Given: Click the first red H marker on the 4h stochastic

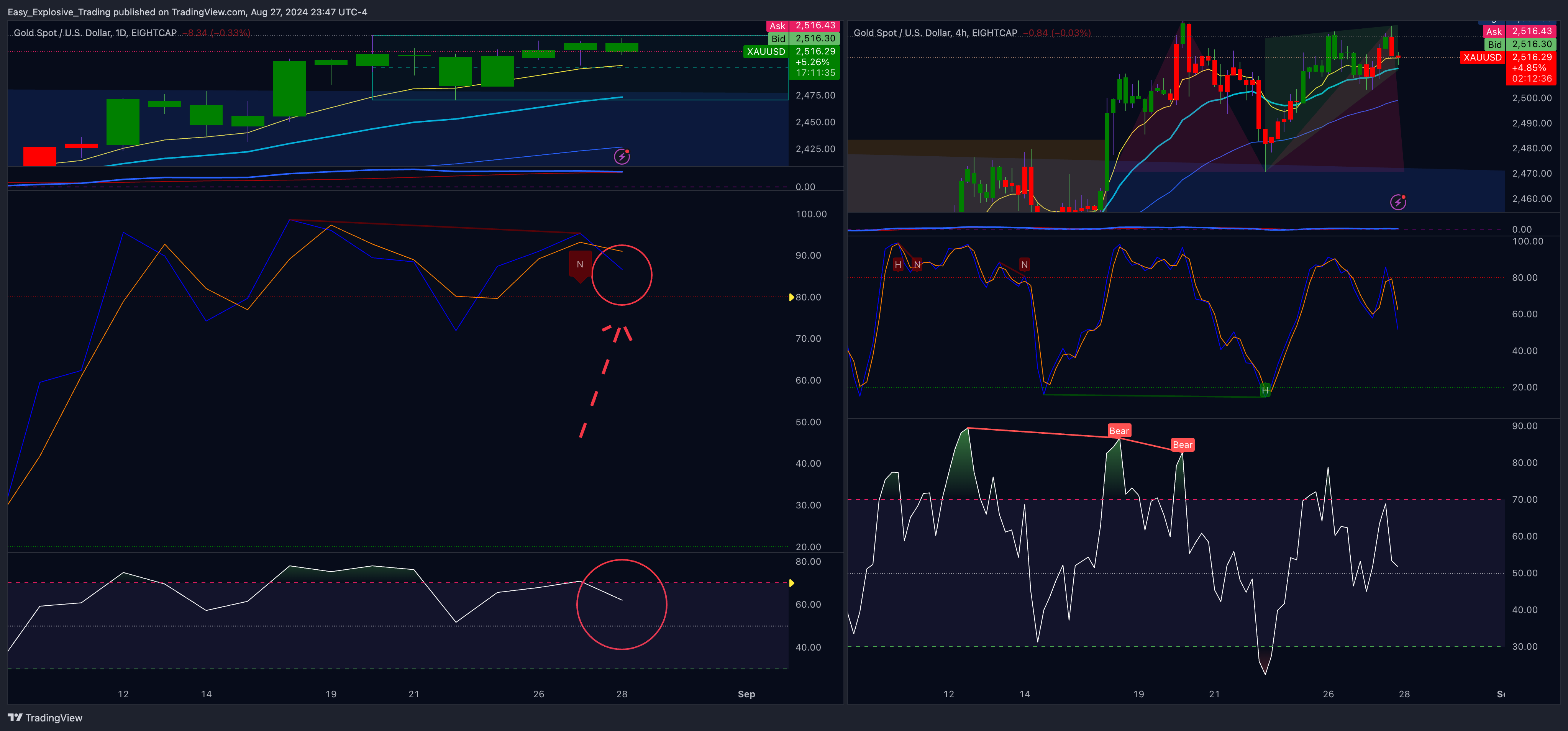Looking at the screenshot, I should 898,265.
